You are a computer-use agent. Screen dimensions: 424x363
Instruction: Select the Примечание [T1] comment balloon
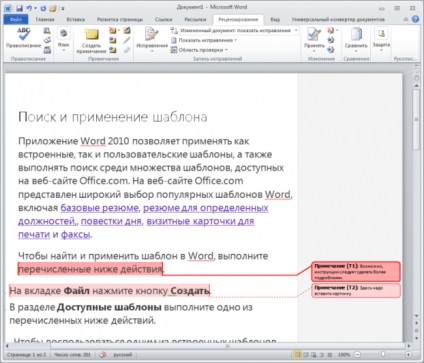[x=356, y=272]
